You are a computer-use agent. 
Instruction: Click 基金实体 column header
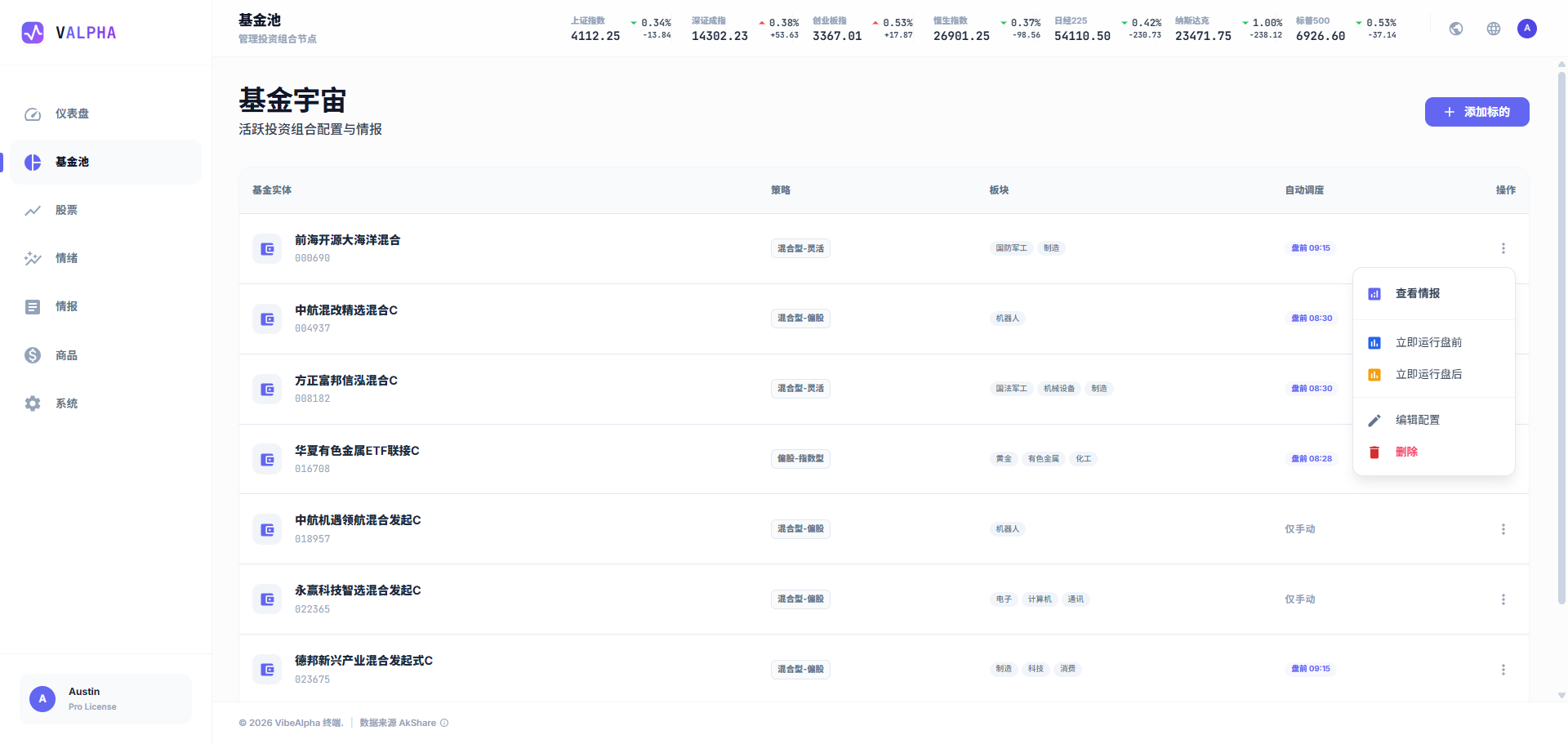[272, 190]
